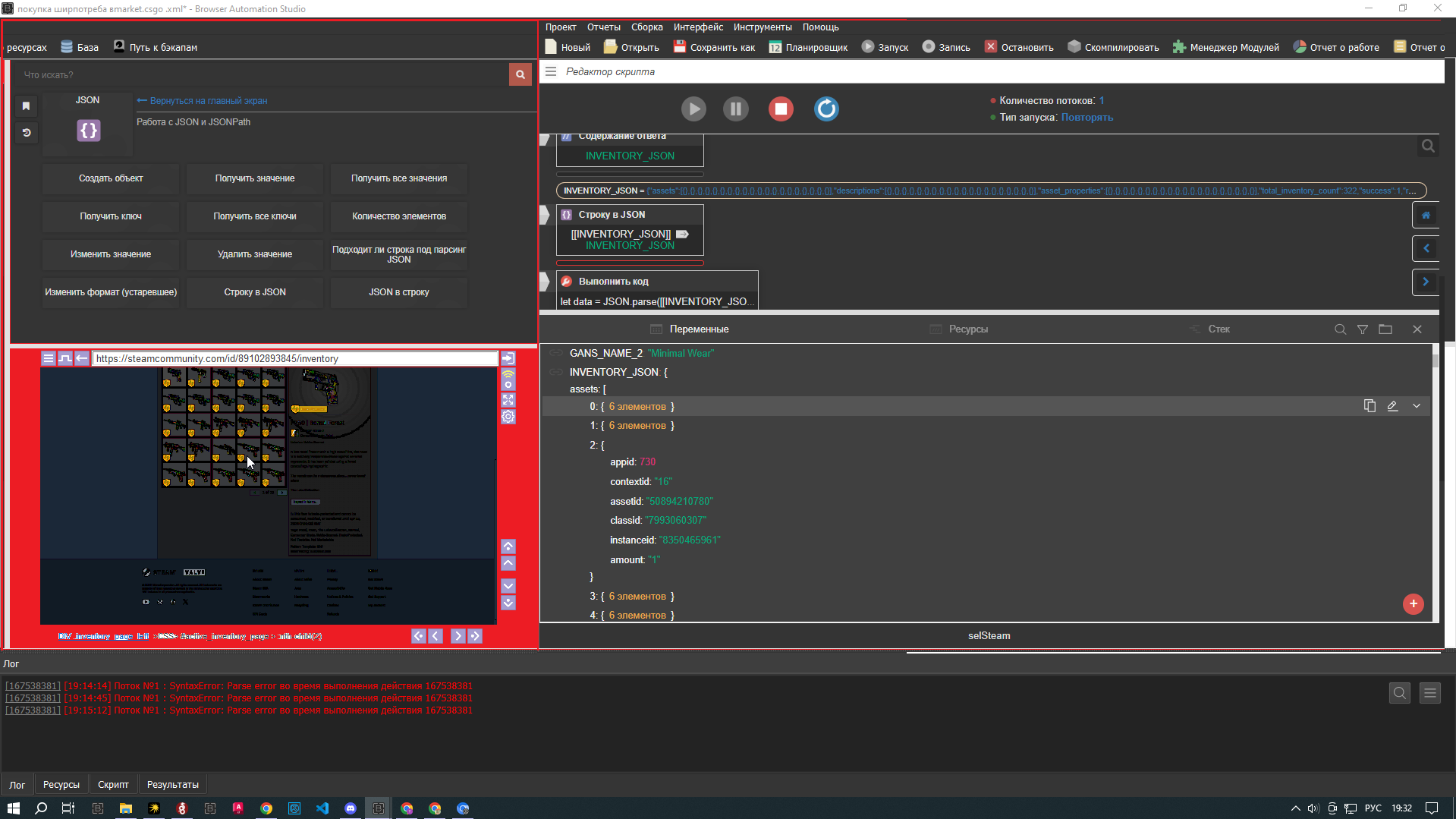This screenshot has width=1456, height=819.
Task: Click Вернуться на главный экран link
Action: coord(203,101)
